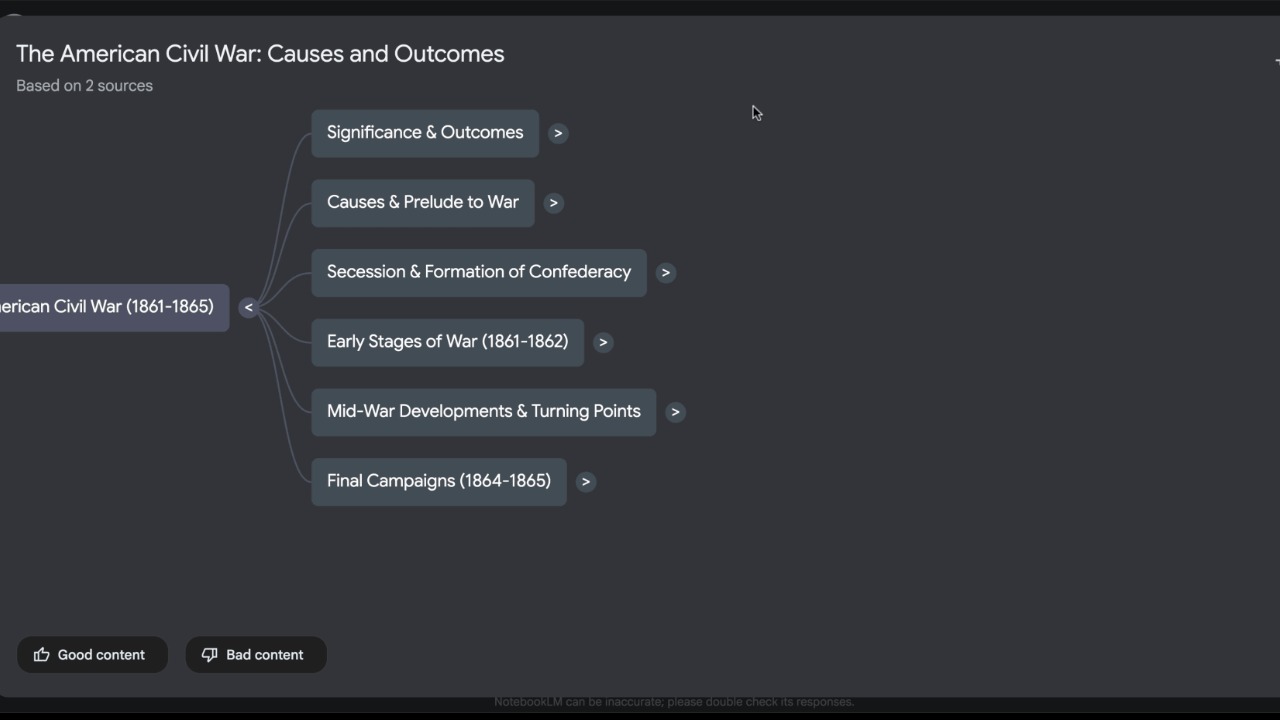1280x720 pixels.
Task: Select the Significance & Outcomes node
Action: coord(425,133)
